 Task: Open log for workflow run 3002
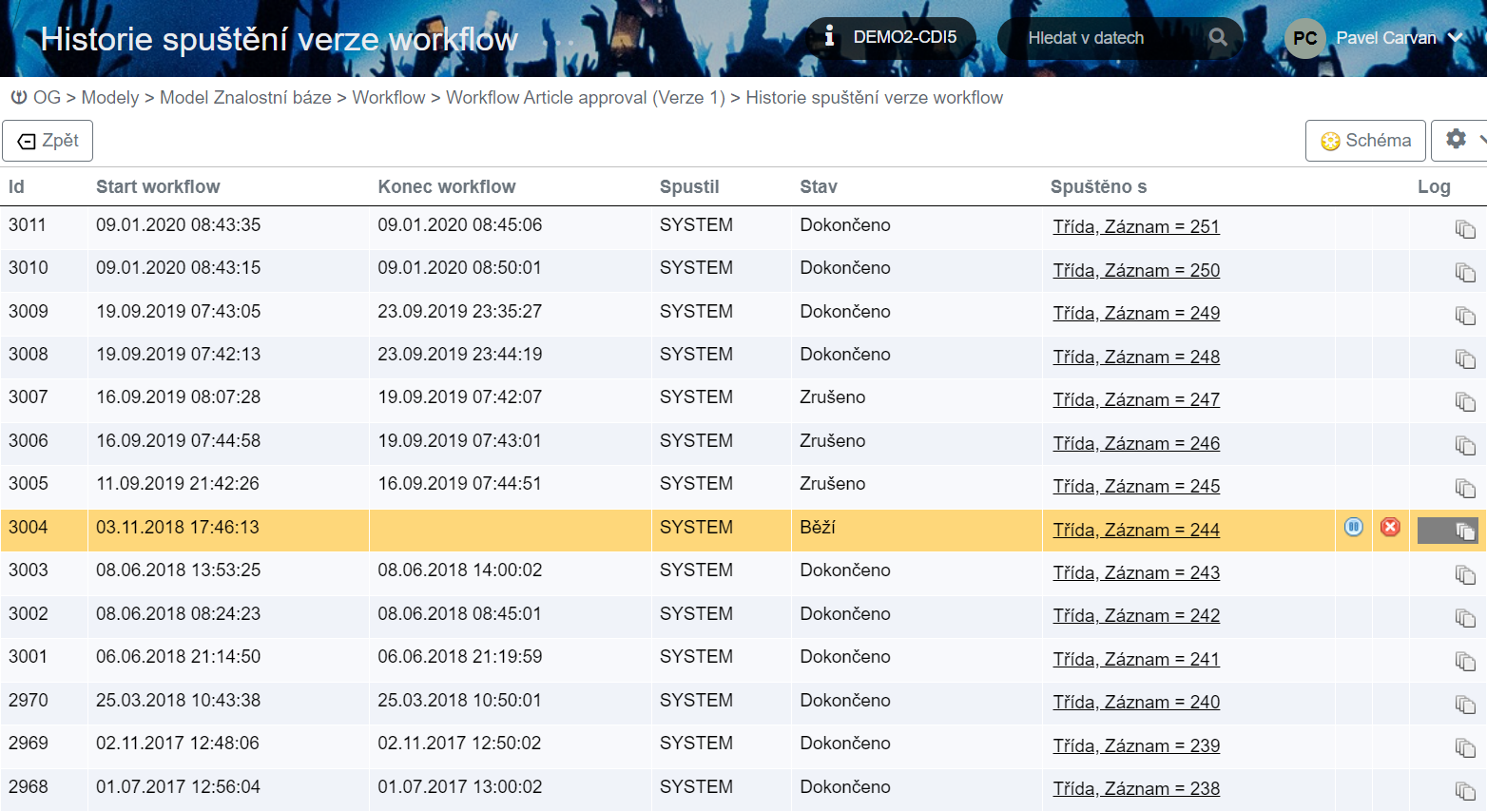click(1465, 618)
